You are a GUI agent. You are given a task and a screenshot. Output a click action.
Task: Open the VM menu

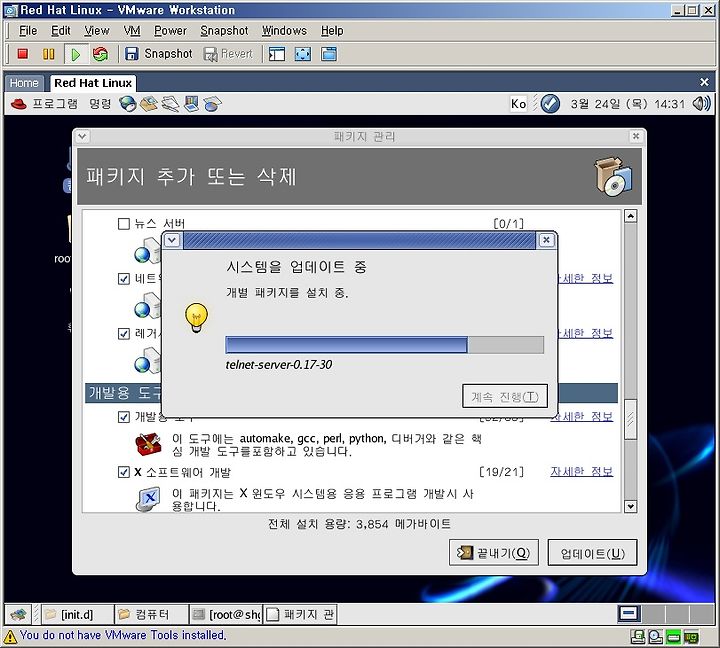[132, 31]
